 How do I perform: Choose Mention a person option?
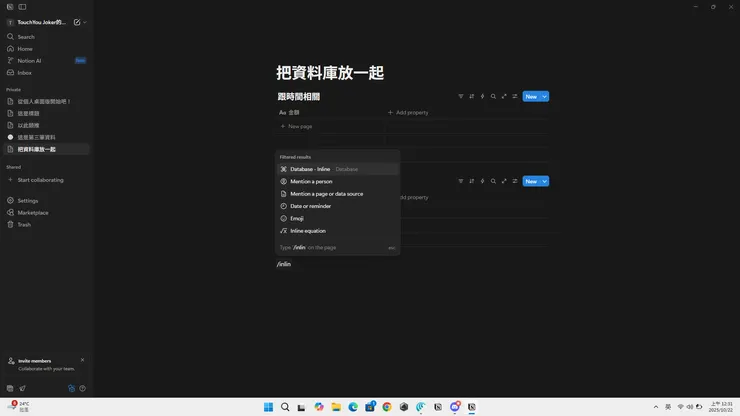pos(337,181)
